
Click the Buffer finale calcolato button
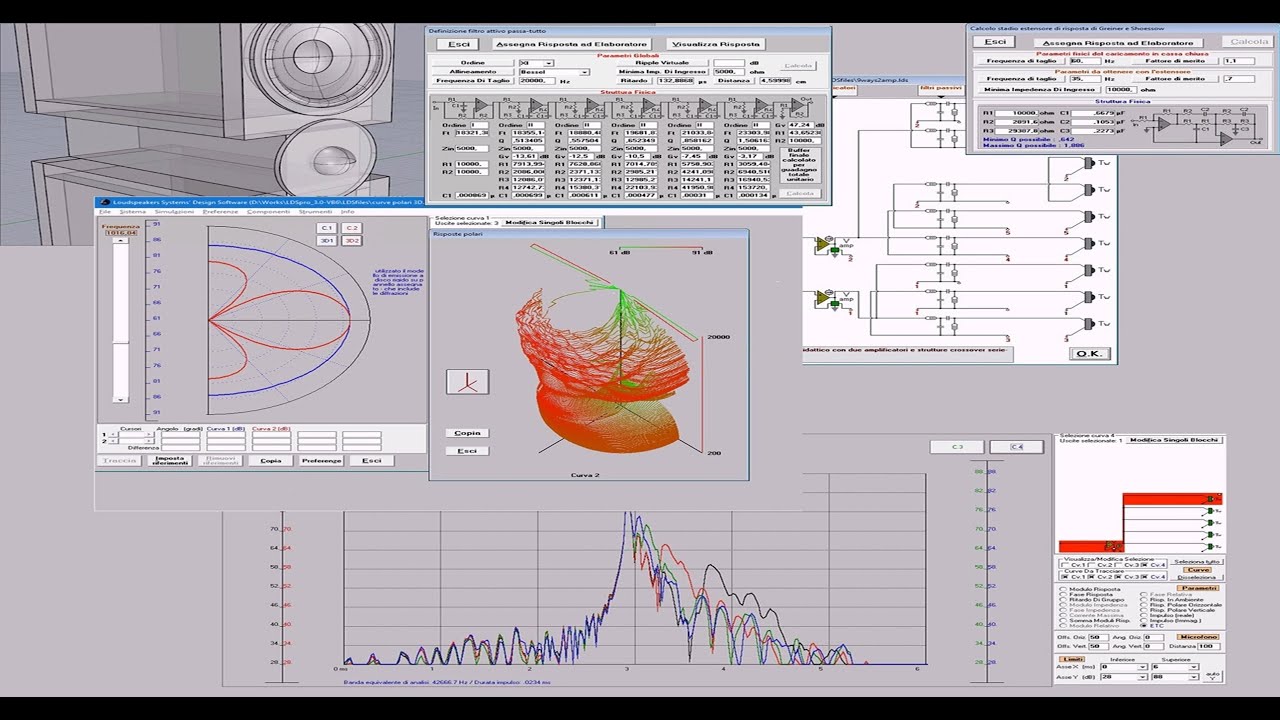(x=799, y=163)
